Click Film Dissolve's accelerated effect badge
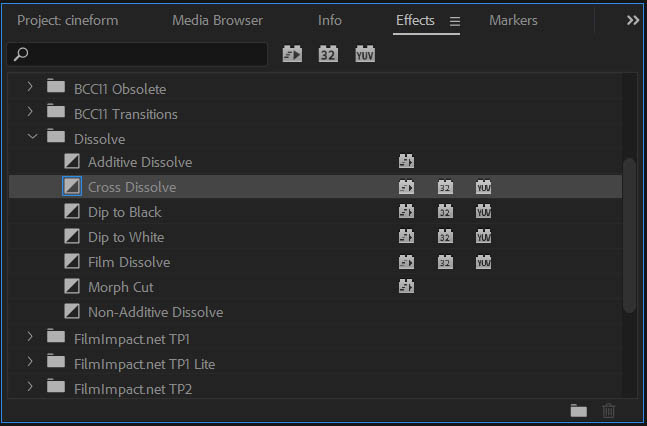This screenshot has height=426, width=647. point(406,262)
